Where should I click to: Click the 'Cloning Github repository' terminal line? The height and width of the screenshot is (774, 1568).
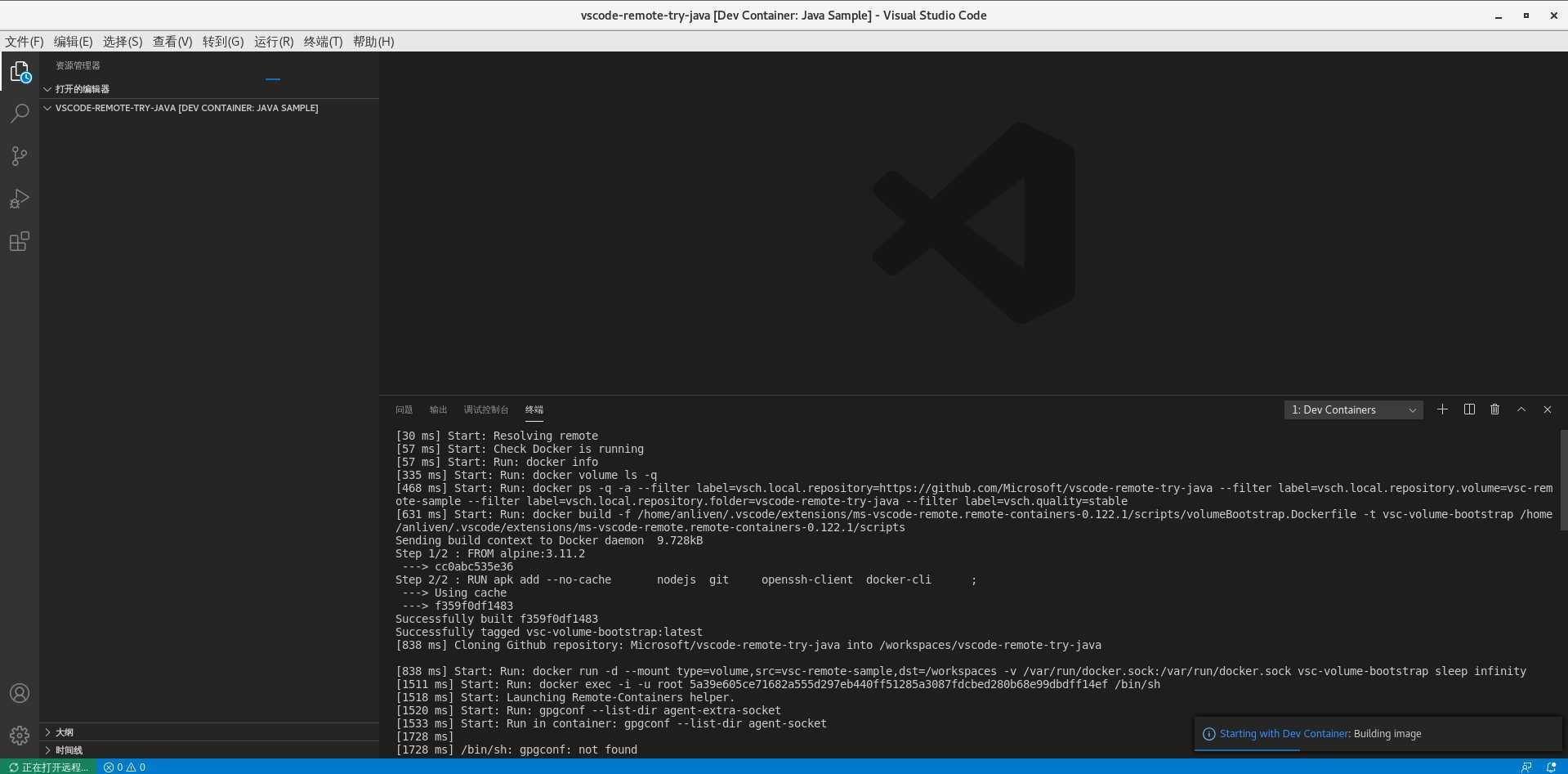pos(748,645)
